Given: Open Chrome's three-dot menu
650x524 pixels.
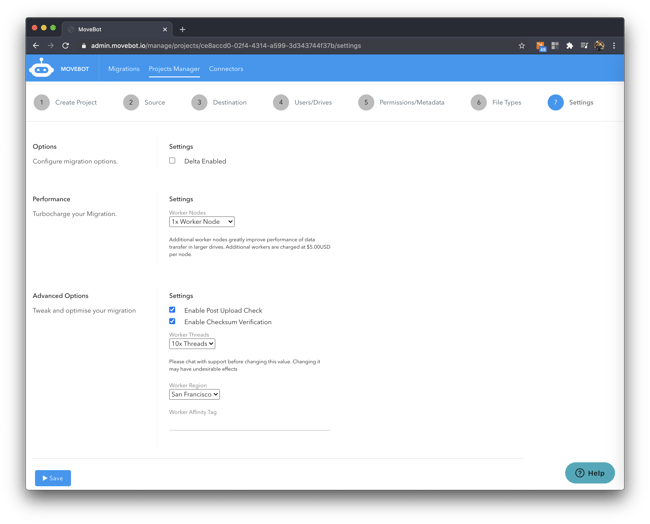Looking at the screenshot, I should (613, 46).
